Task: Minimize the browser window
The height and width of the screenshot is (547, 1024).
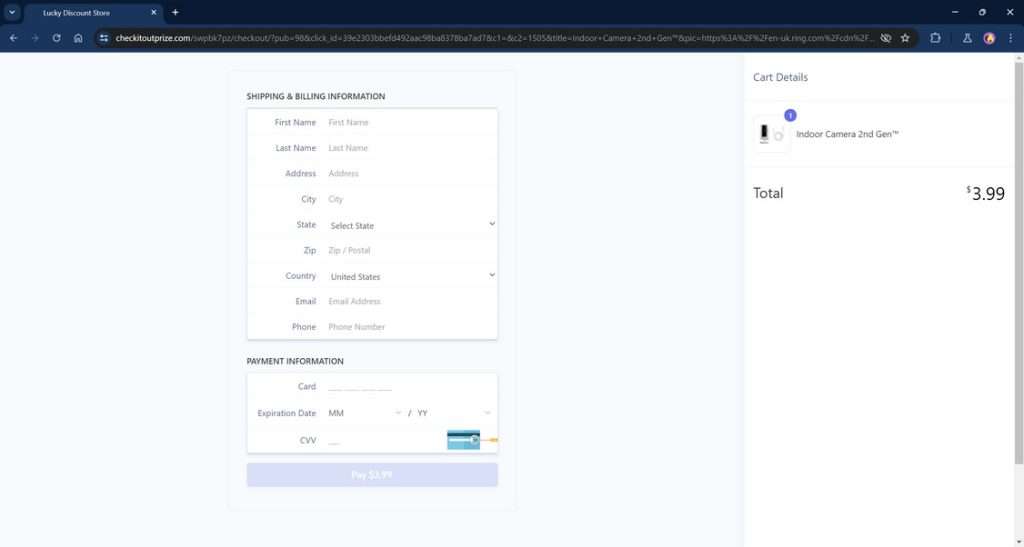Action: [x=955, y=12]
